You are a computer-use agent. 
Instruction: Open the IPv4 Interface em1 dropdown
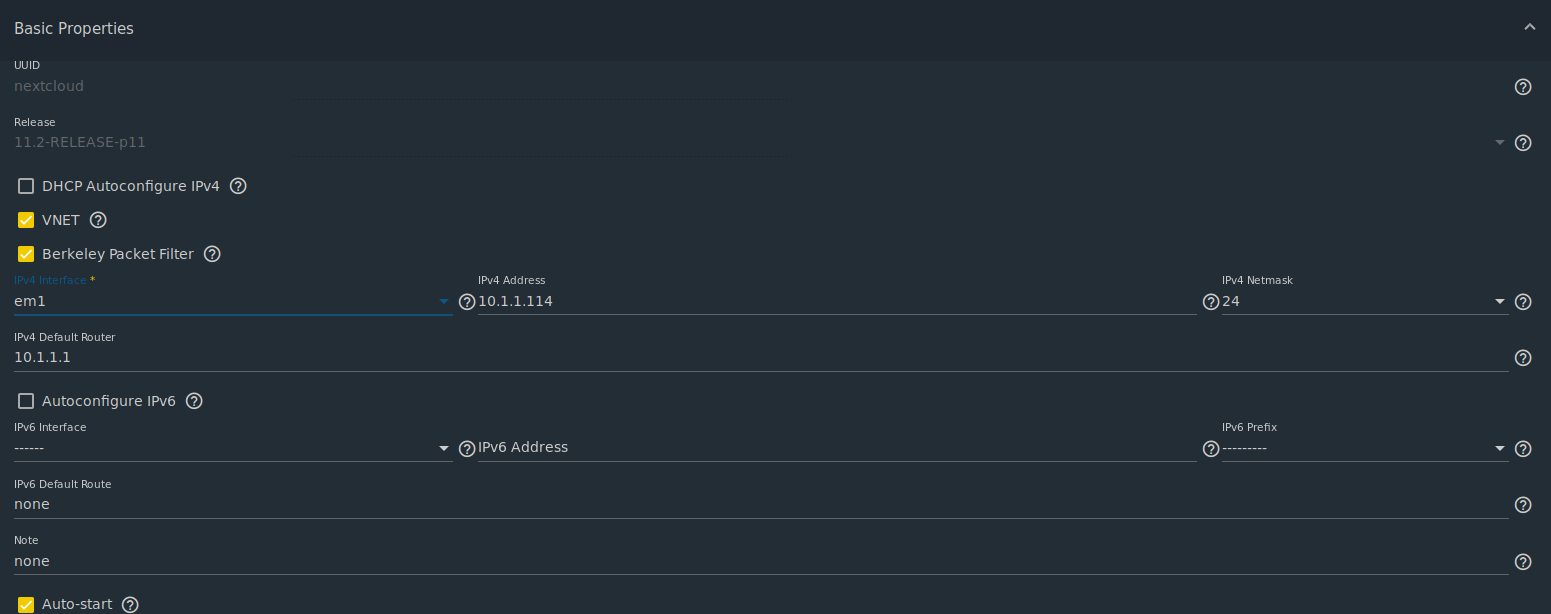233,301
